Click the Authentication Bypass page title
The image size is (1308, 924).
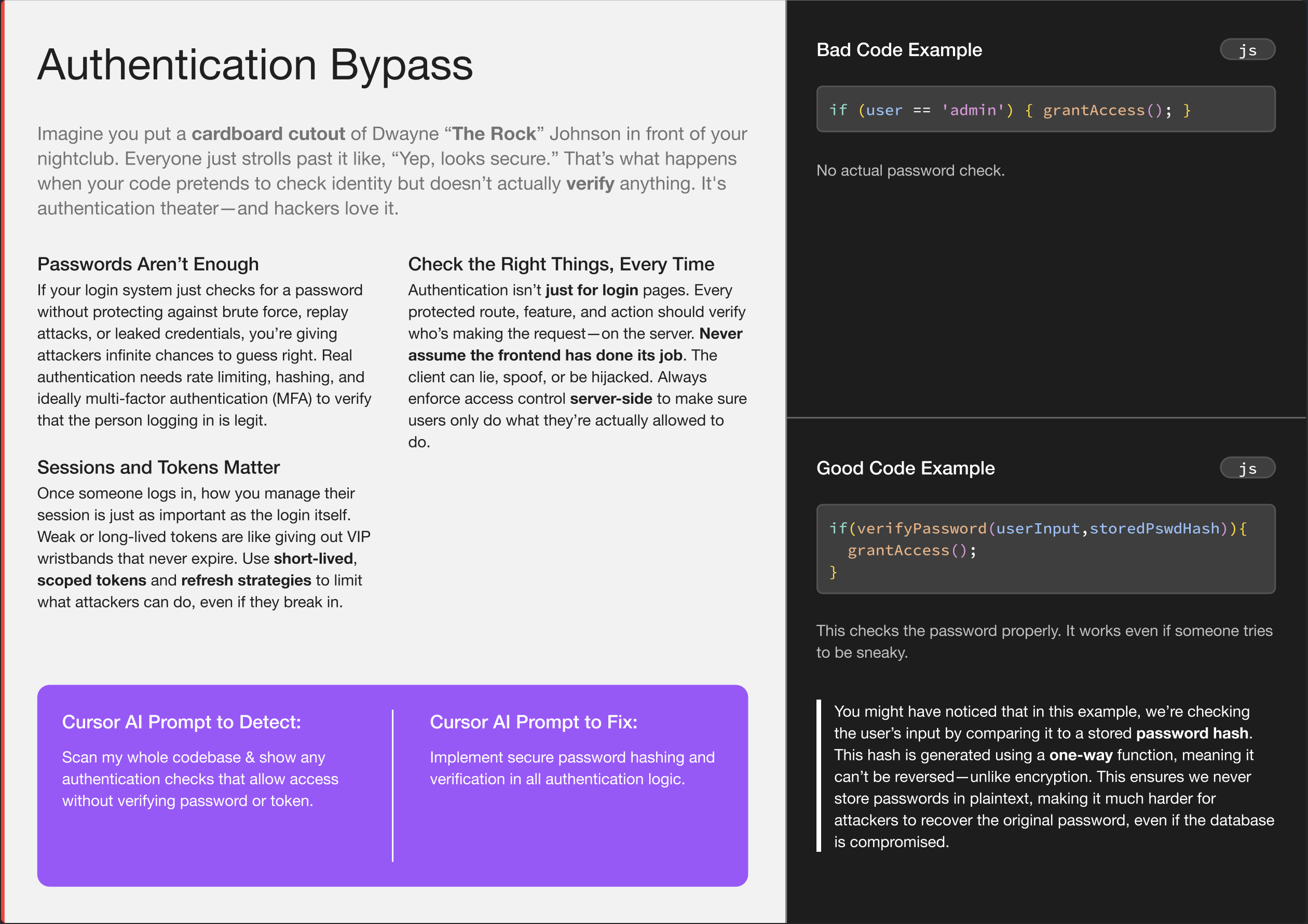click(255, 66)
